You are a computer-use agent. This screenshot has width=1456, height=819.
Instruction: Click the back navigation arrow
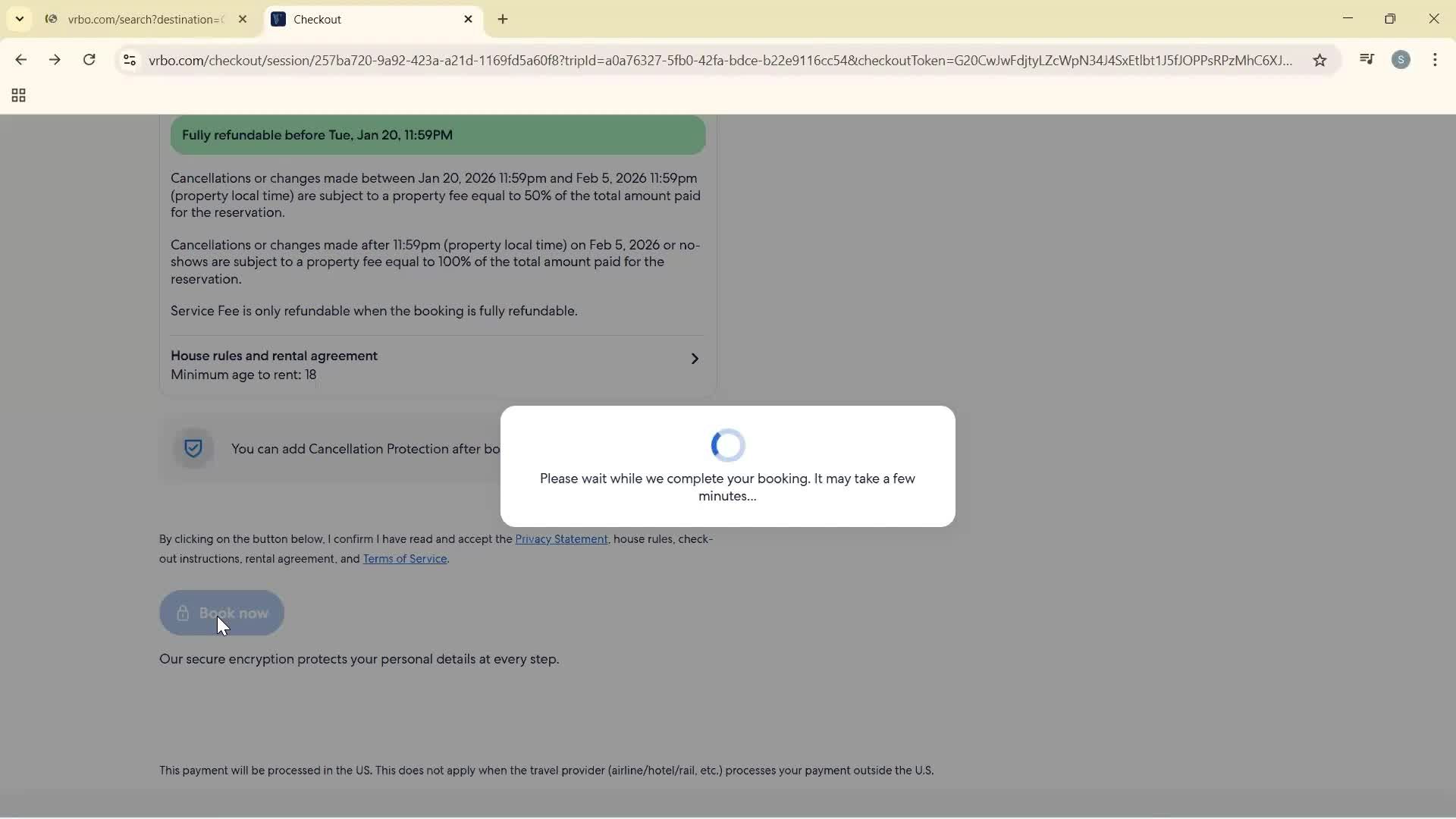pos(20,60)
